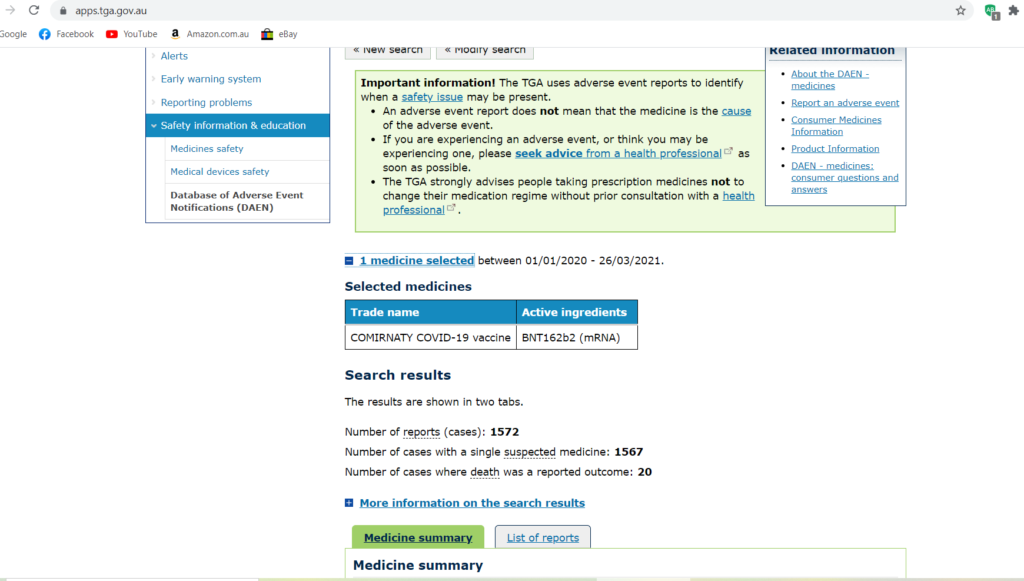The height and width of the screenshot is (581, 1024).
Task: Open 'Consumer Medicines Information' link
Action: tap(836, 125)
